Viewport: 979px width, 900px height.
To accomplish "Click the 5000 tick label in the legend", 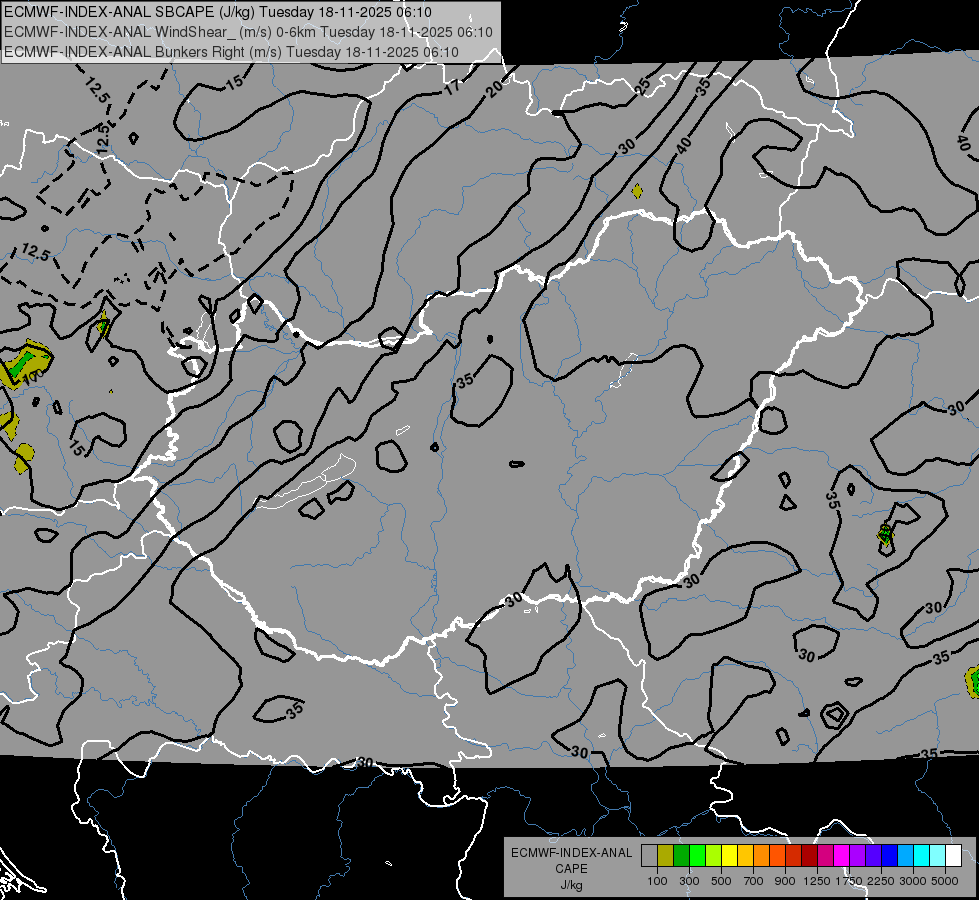I will click(x=945, y=881).
